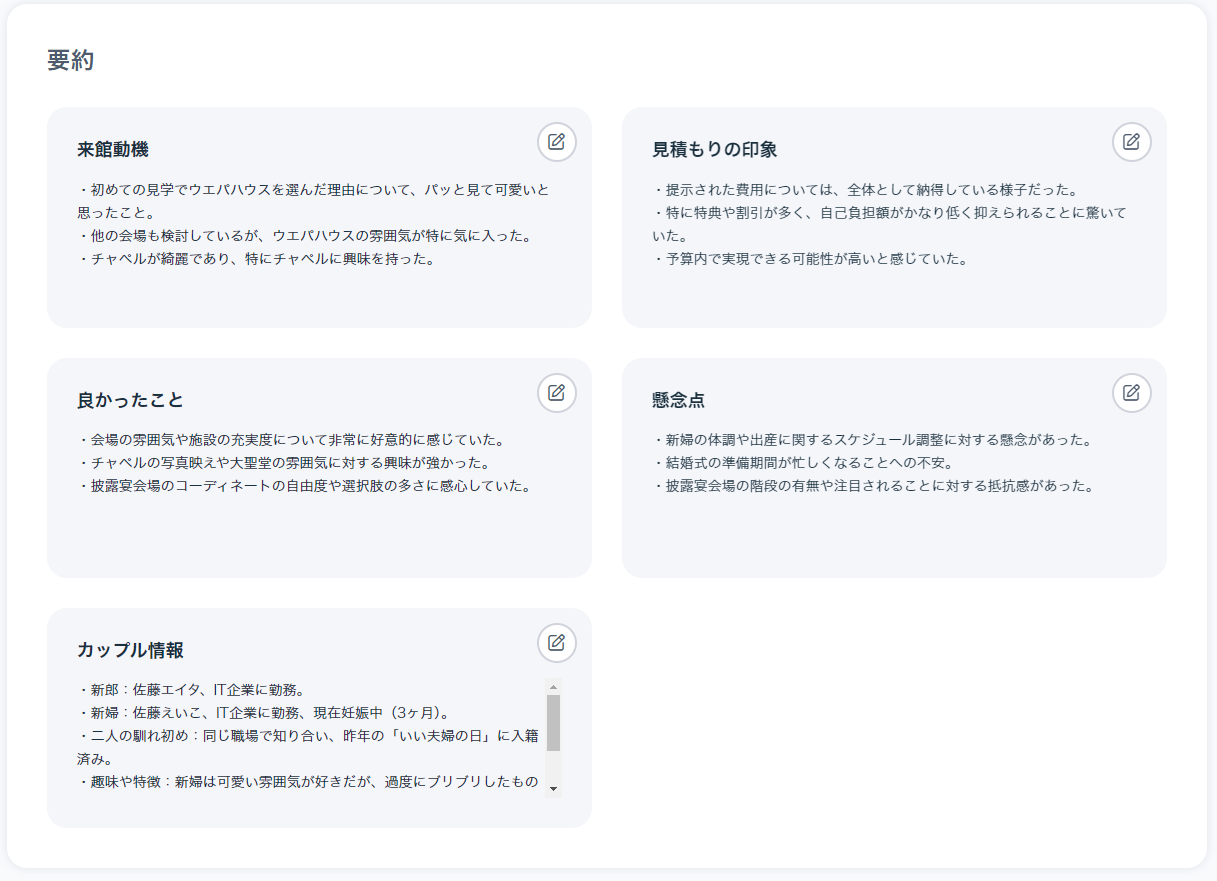
Task: Click the line 趣味や特徴：新婦は可愛い雰囲気
Action: point(308,782)
